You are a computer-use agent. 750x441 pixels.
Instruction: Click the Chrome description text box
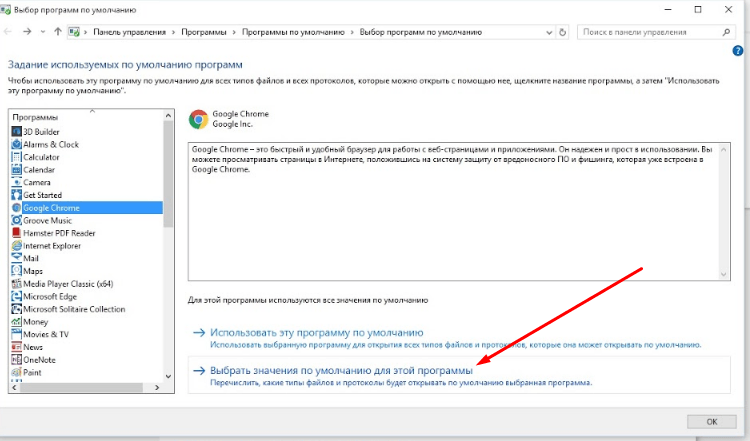pos(459,211)
